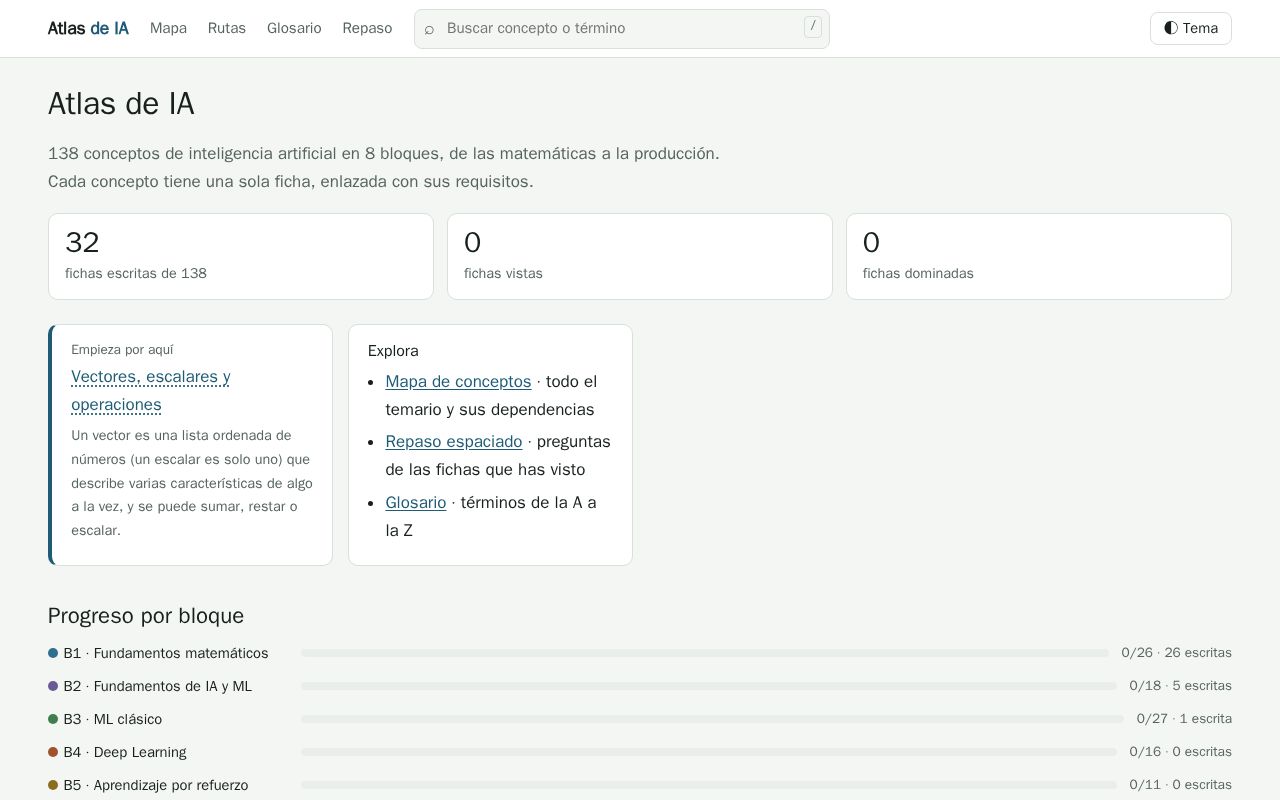Viewport: 1280px width, 800px height.
Task: Click the B4 Deep Learning progress bar
Action: pyautogui.click(x=709, y=752)
